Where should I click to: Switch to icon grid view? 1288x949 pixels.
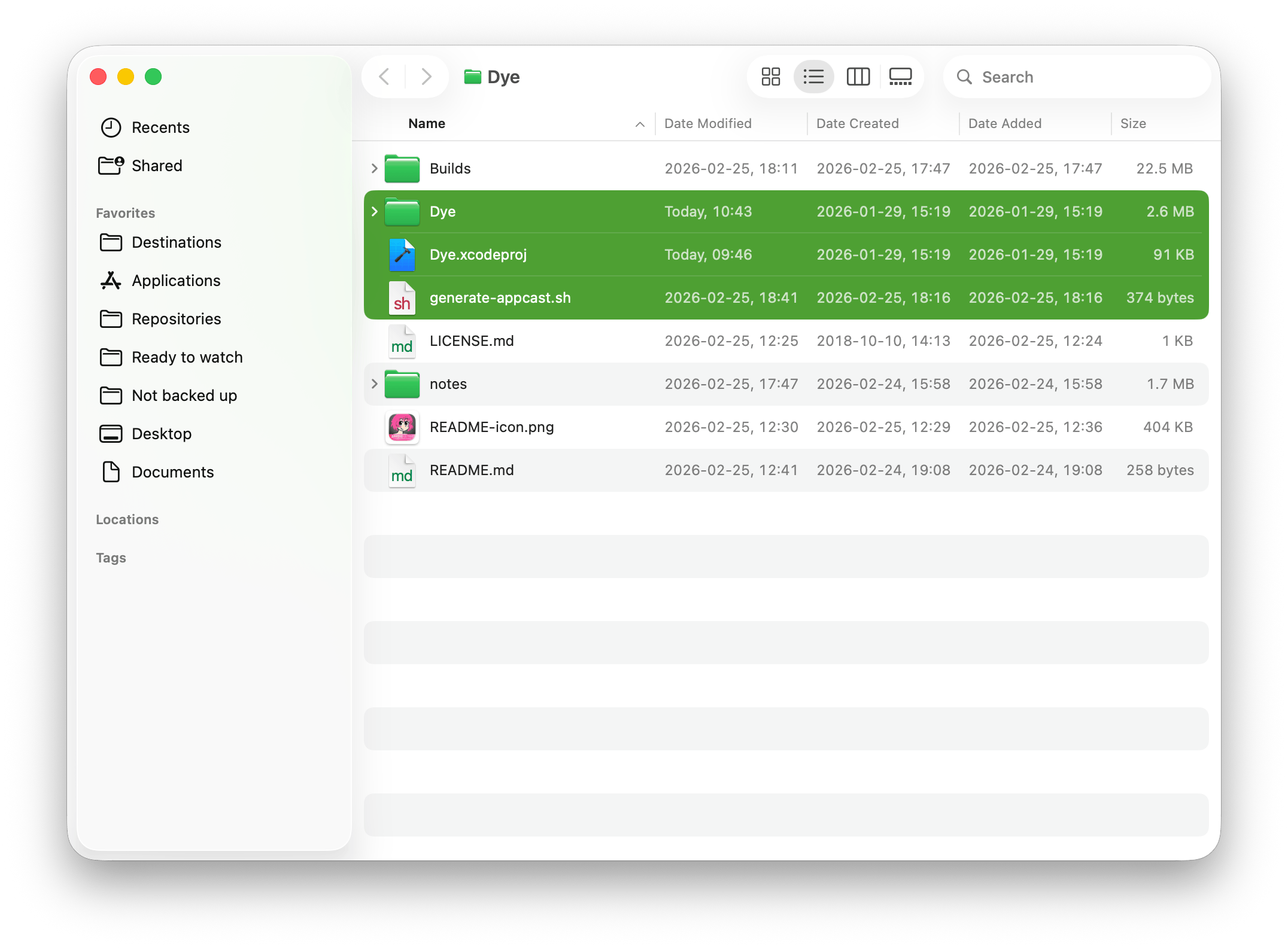(x=770, y=77)
